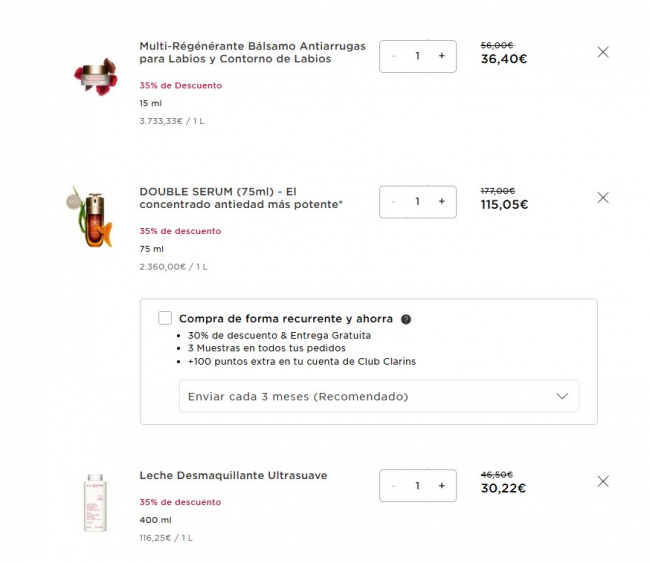Click the Leche Desmaquillante quantity field
Image resolution: width=650 pixels, height=563 pixels.
(x=417, y=485)
